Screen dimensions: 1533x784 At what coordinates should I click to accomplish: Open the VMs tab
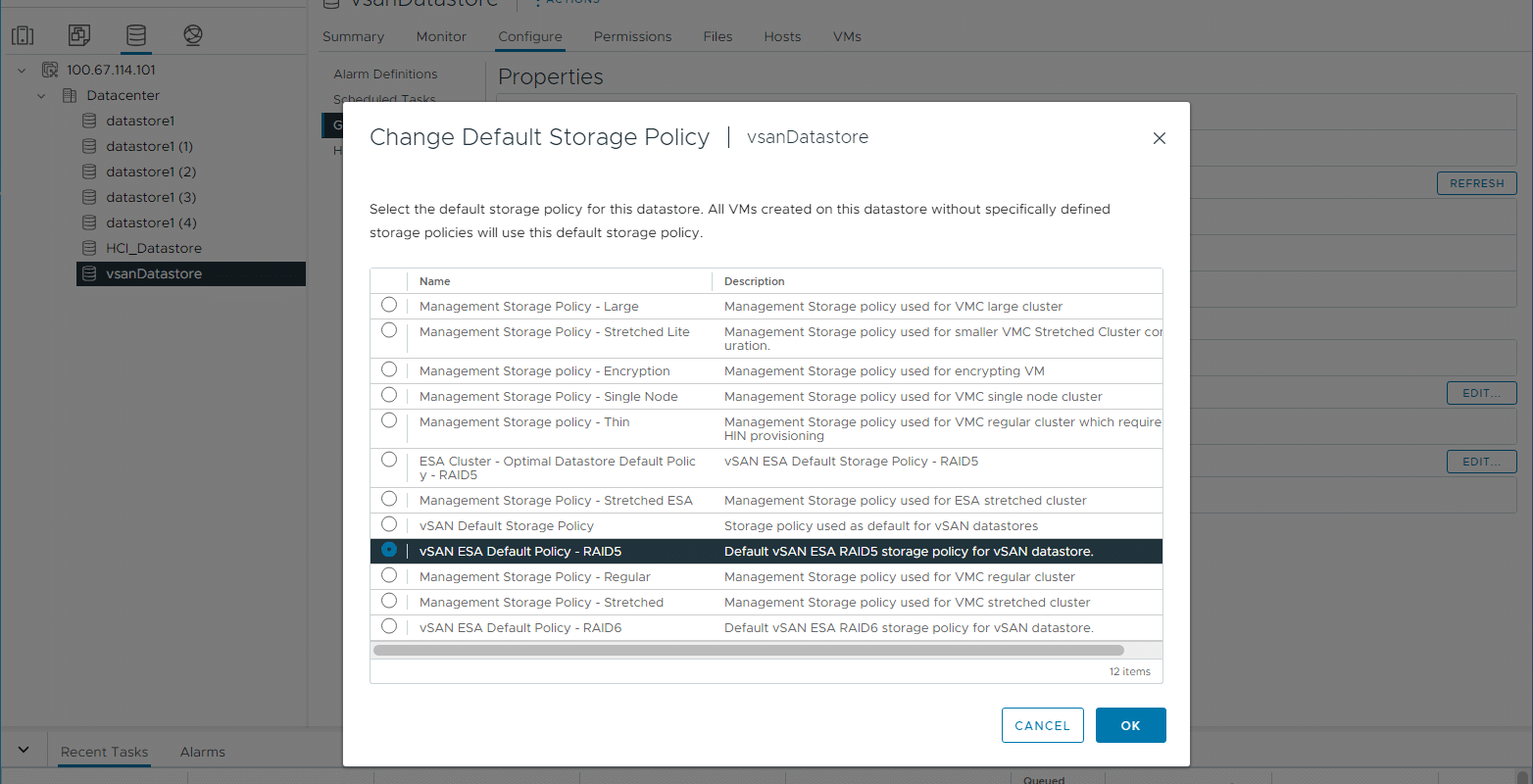(847, 36)
